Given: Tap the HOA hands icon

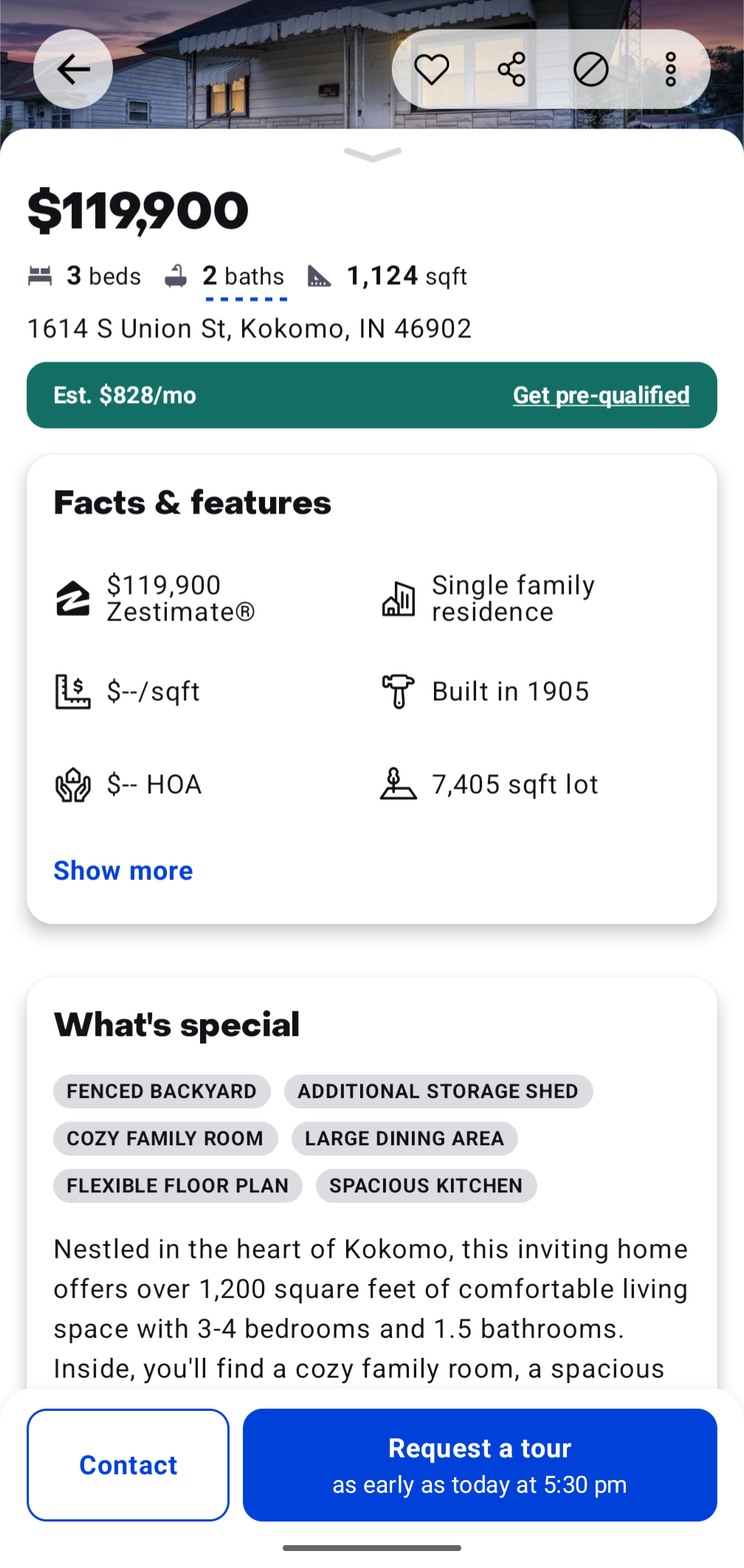Looking at the screenshot, I should (x=72, y=784).
